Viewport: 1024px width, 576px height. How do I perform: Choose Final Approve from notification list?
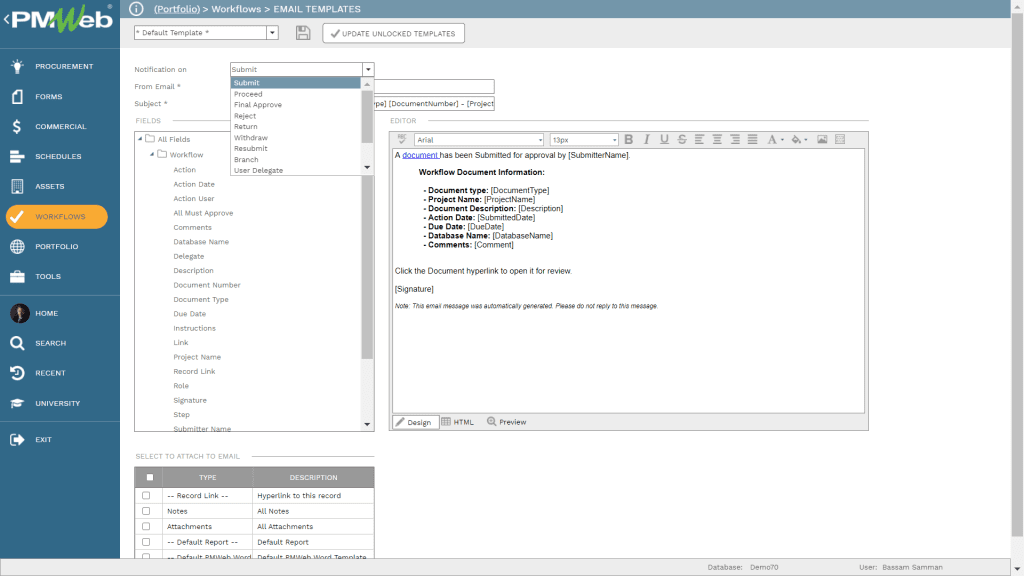pyautogui.click(x=258, y=104)
